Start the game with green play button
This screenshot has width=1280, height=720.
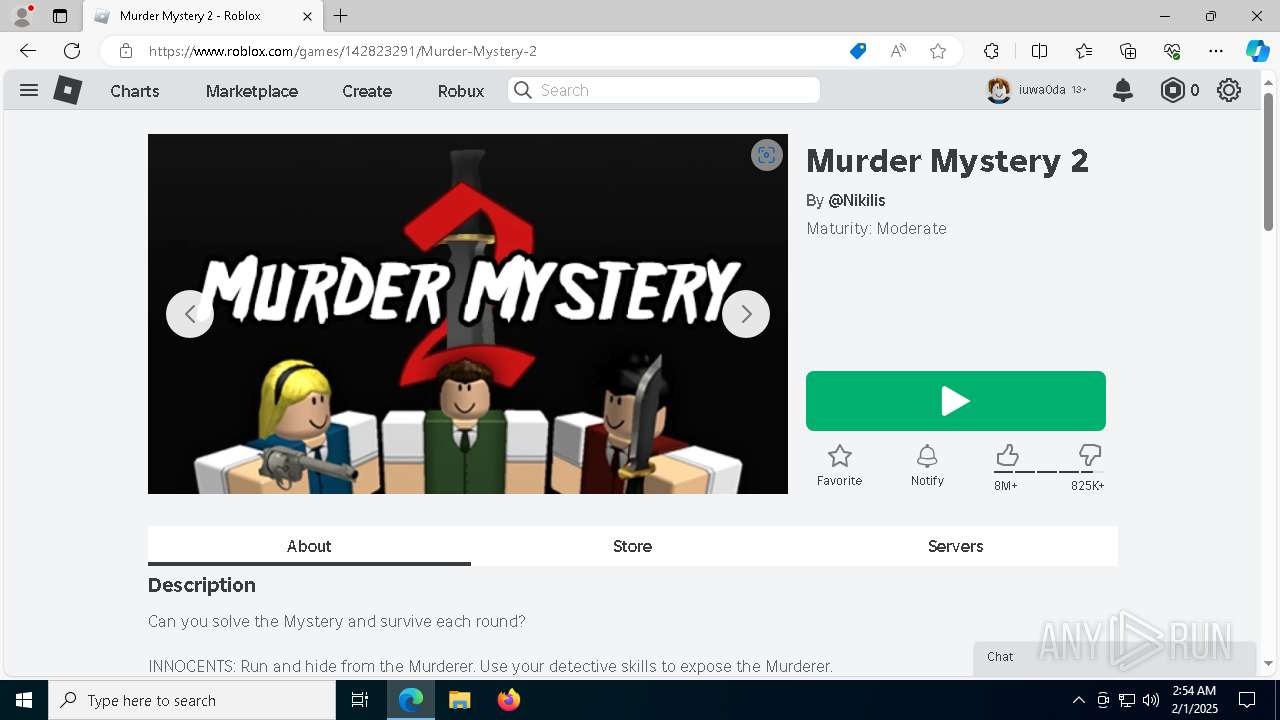(x=956, y=401)
